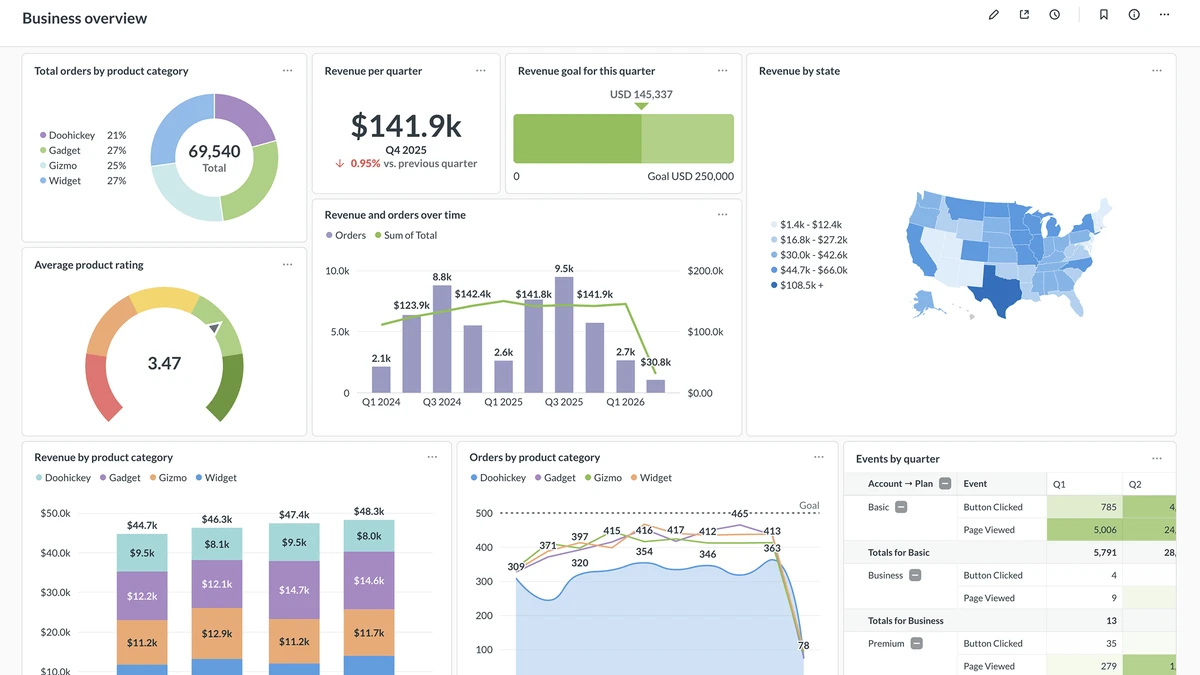Click the Widget 27% donut legend entry
Image resolution: width=1200 pixels, height=675 pixels.
click(83, 181)
